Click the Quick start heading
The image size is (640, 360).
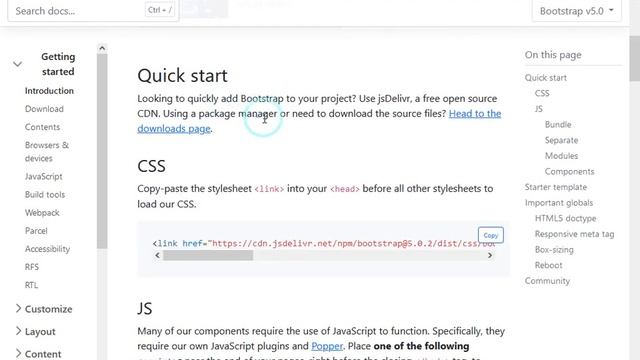tap(182, 76)
